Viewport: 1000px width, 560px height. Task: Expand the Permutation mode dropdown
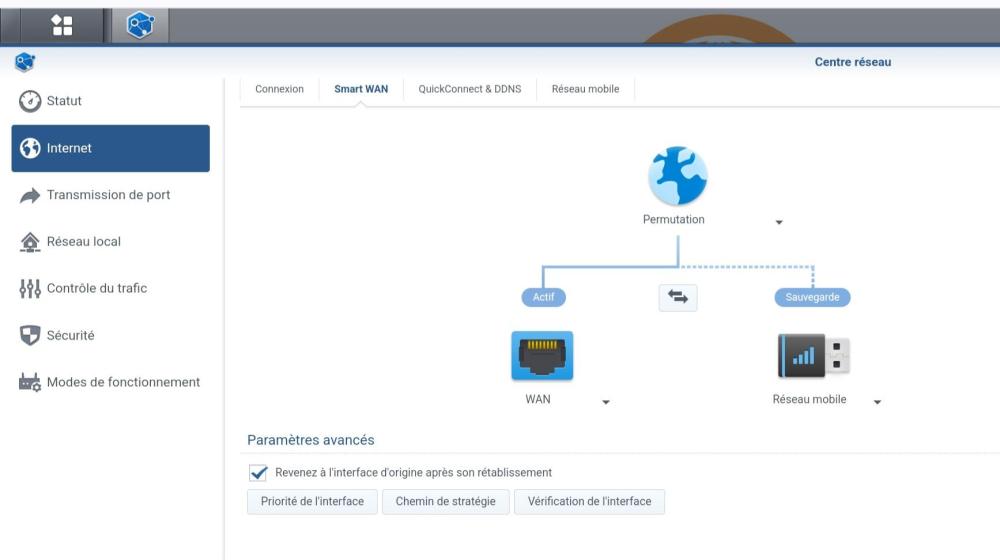(x=779, y=222)
